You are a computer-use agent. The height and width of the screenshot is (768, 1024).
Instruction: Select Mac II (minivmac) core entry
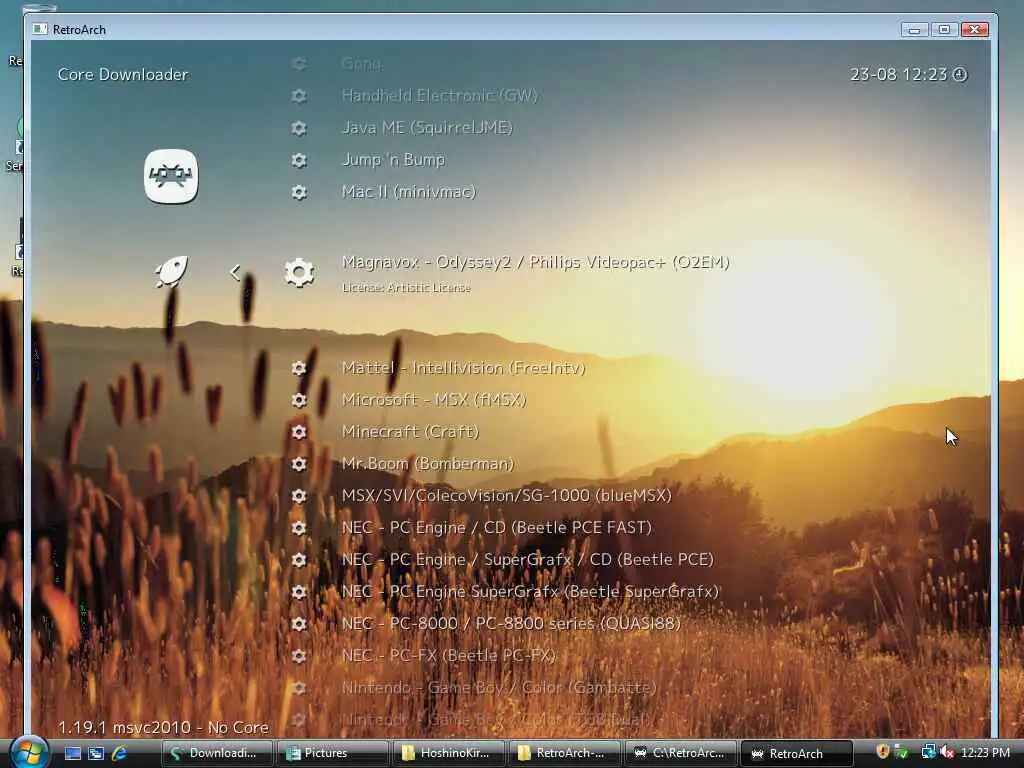(x=409, y=192)
